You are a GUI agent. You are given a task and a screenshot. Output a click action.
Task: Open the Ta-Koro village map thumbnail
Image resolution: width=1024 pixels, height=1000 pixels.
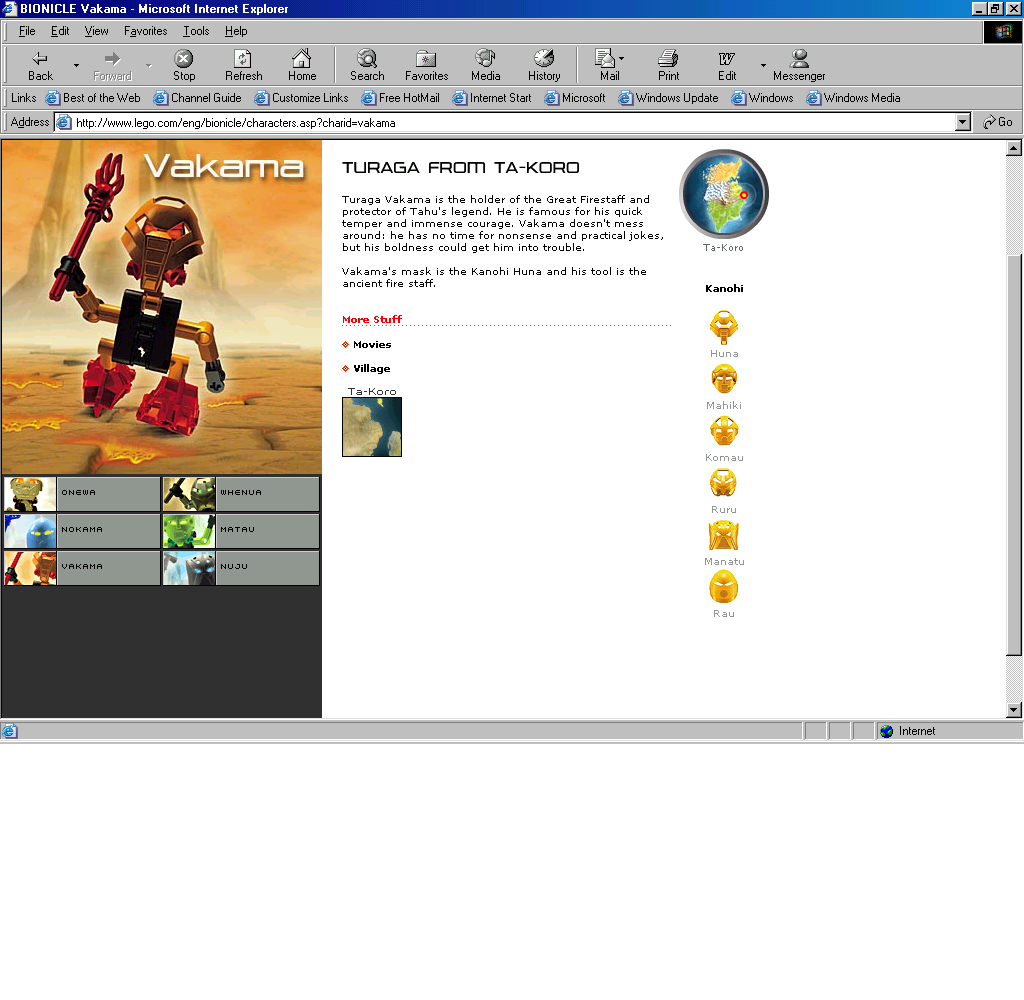pos(372,427)
